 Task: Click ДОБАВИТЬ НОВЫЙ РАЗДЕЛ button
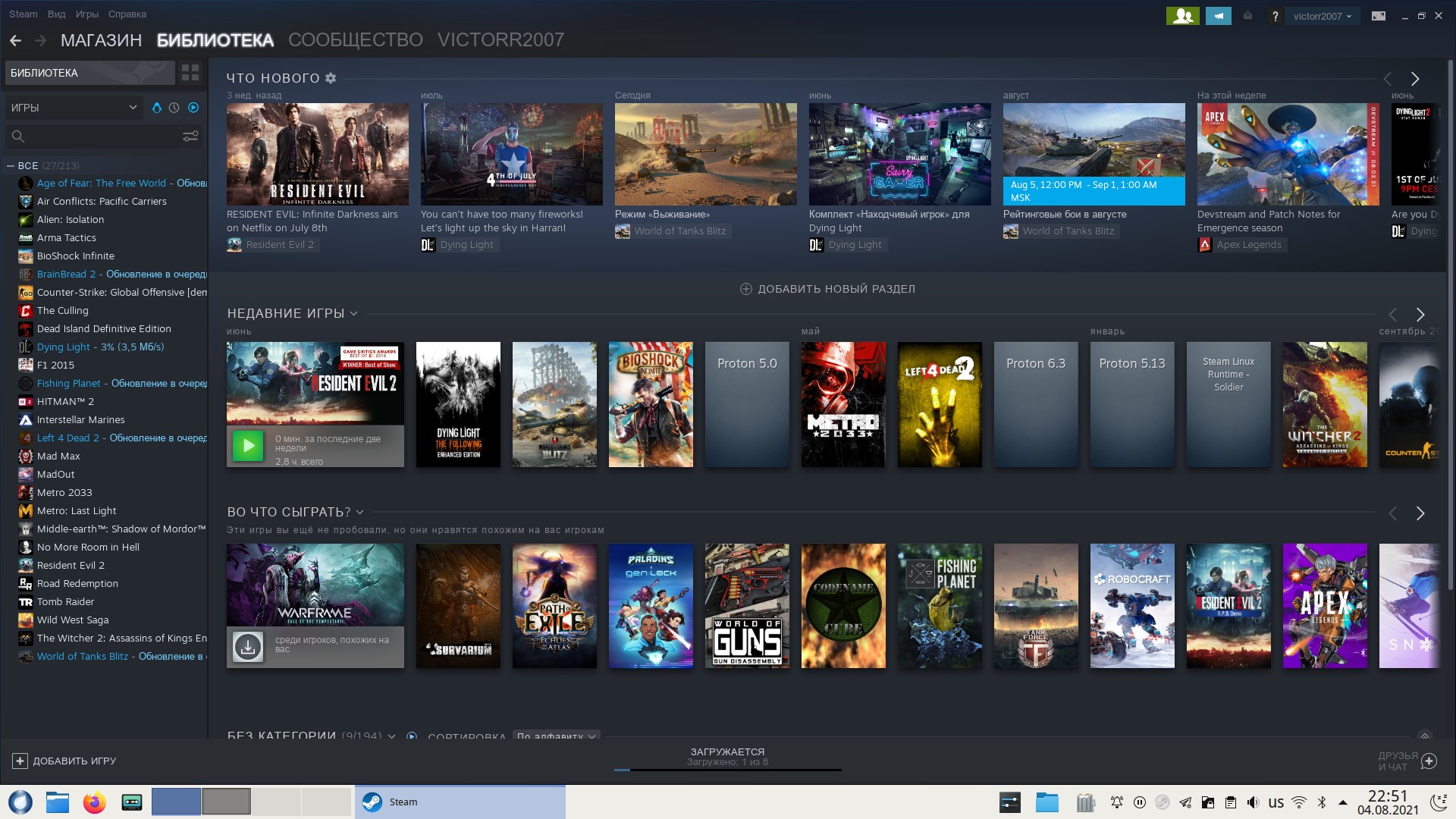[827, 289]
